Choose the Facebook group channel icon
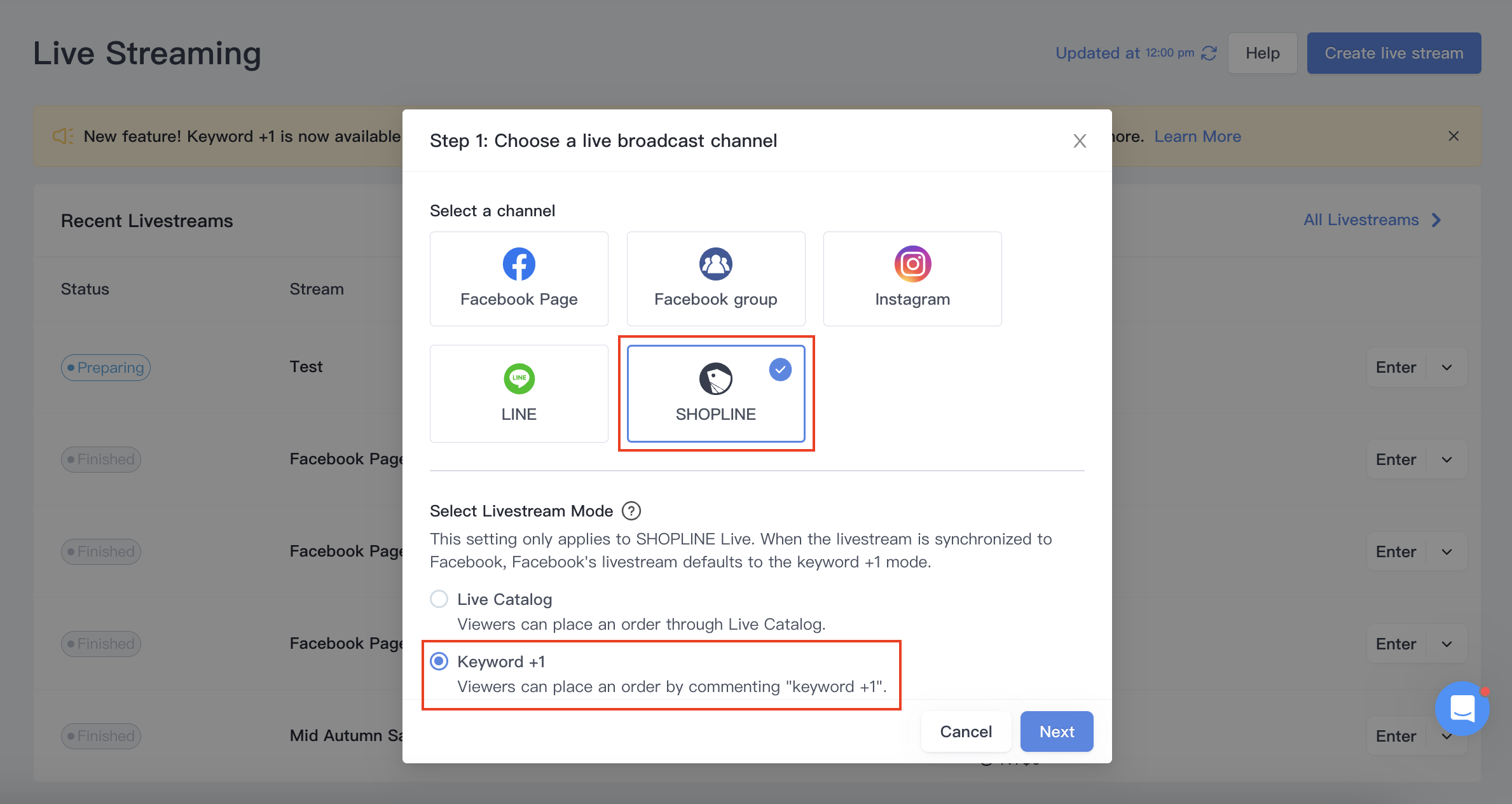The width and height of the screenshot is (1512, 804). [715, 264]
